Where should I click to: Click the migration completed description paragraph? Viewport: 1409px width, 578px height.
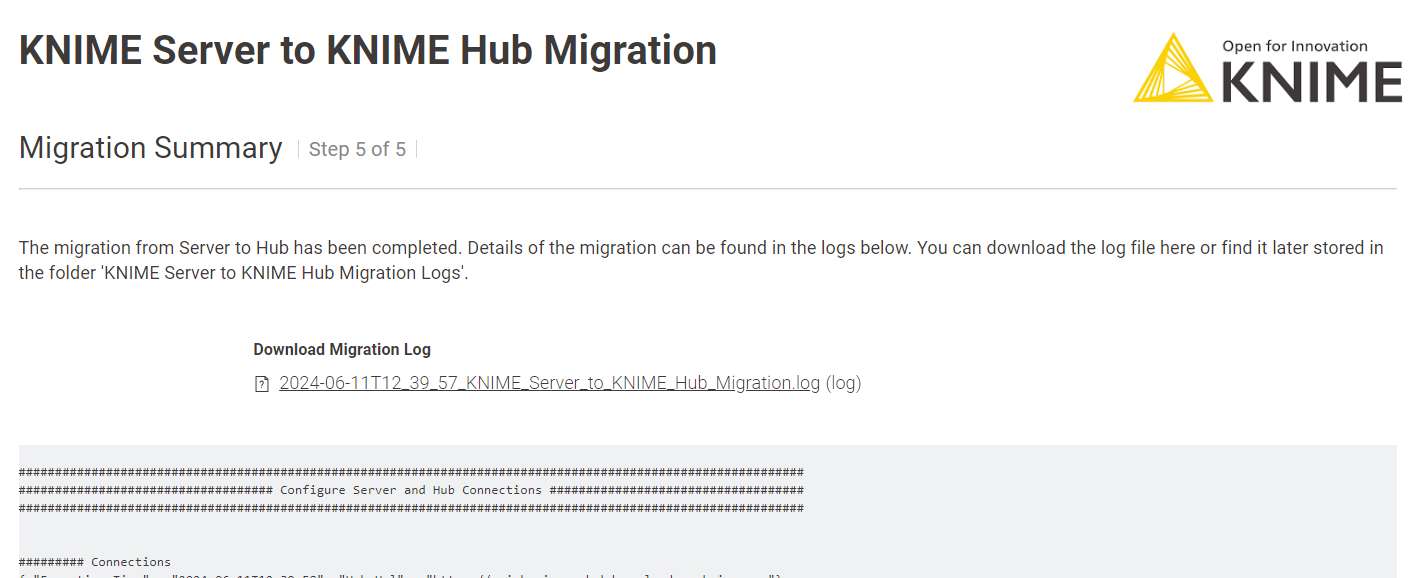click(700, 248)
